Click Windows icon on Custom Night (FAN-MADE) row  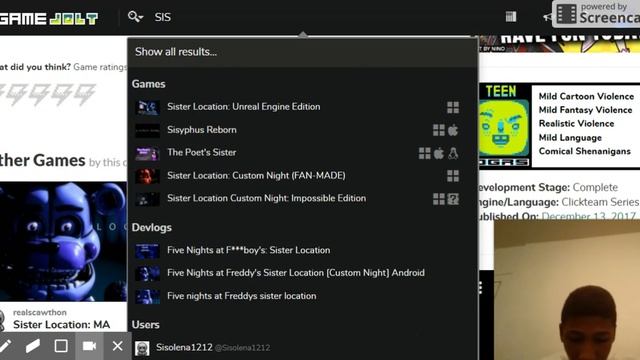point(453,176)
